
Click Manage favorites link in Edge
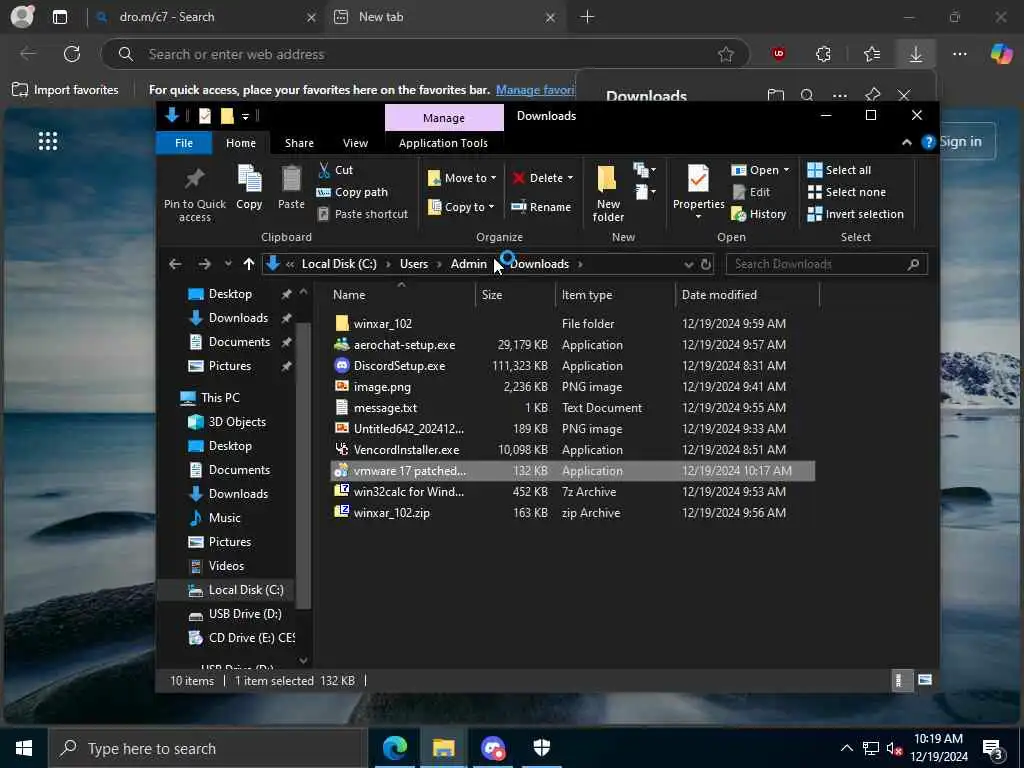click(536, 90)
